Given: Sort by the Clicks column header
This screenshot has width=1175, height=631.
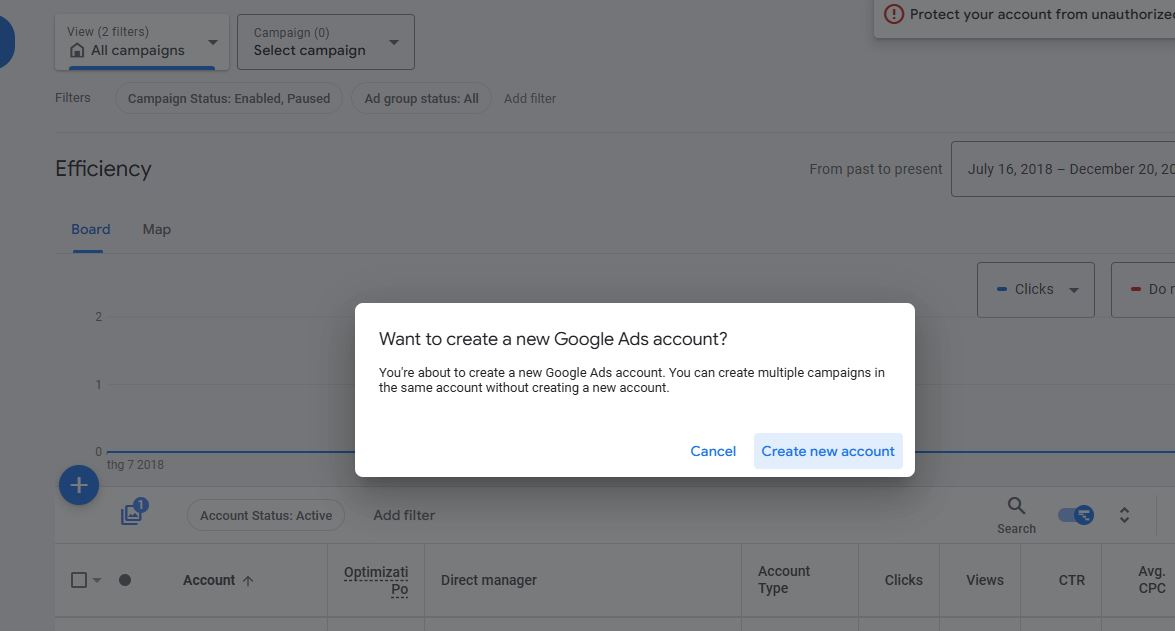Looking at the screenshot, I should [x=903, y=580].
